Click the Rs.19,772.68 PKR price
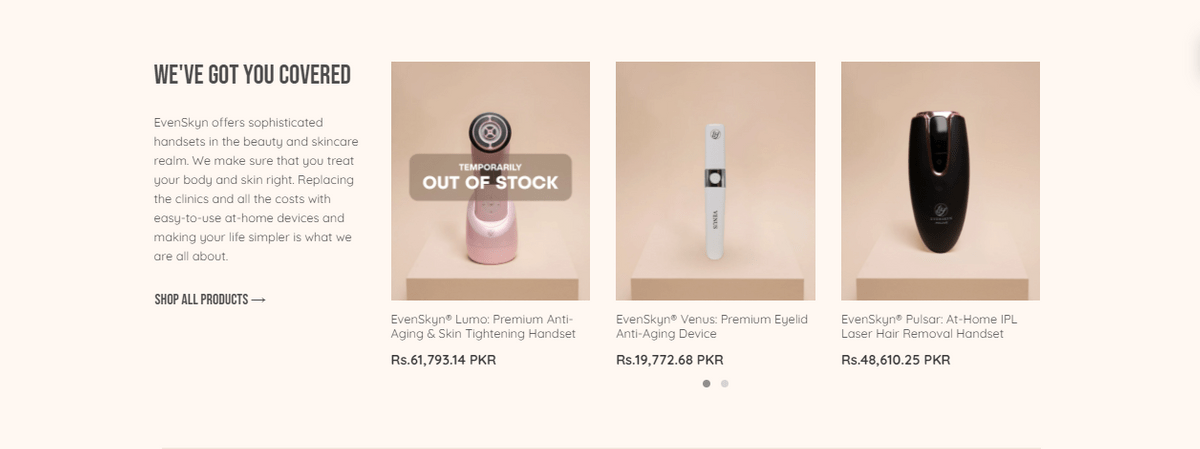 tap(669, 360)
